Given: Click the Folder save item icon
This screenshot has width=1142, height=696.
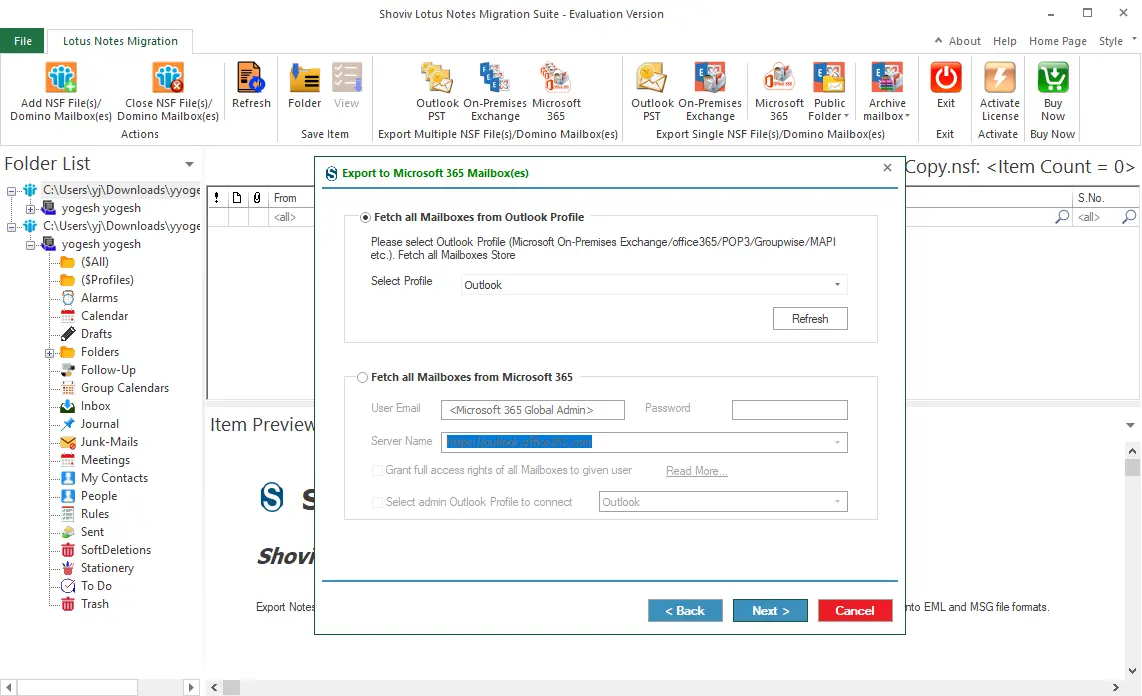Looking at the screenshot, I should pos(304,77).
